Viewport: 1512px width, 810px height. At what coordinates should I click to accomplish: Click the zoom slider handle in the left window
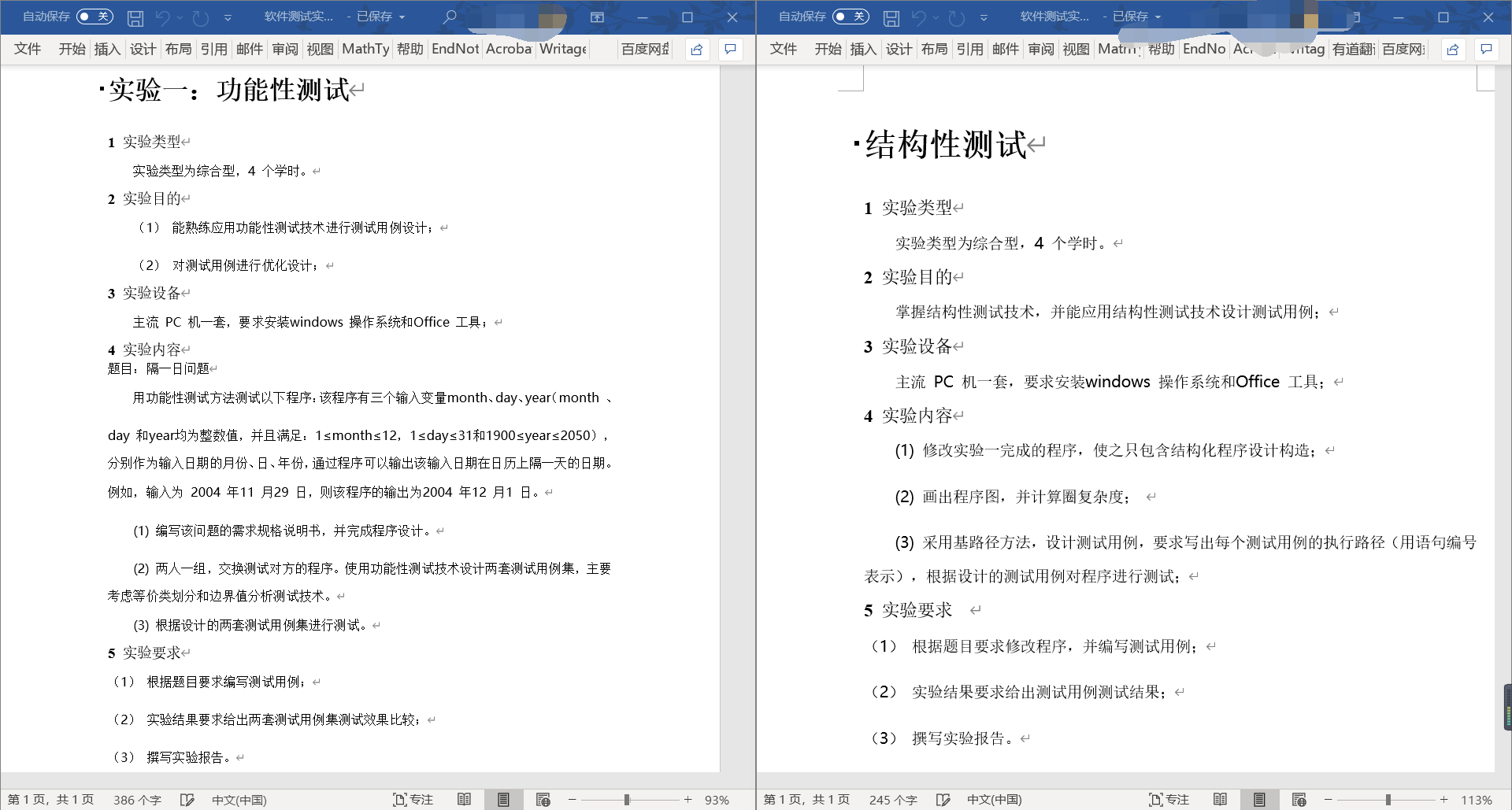[627, 800]
